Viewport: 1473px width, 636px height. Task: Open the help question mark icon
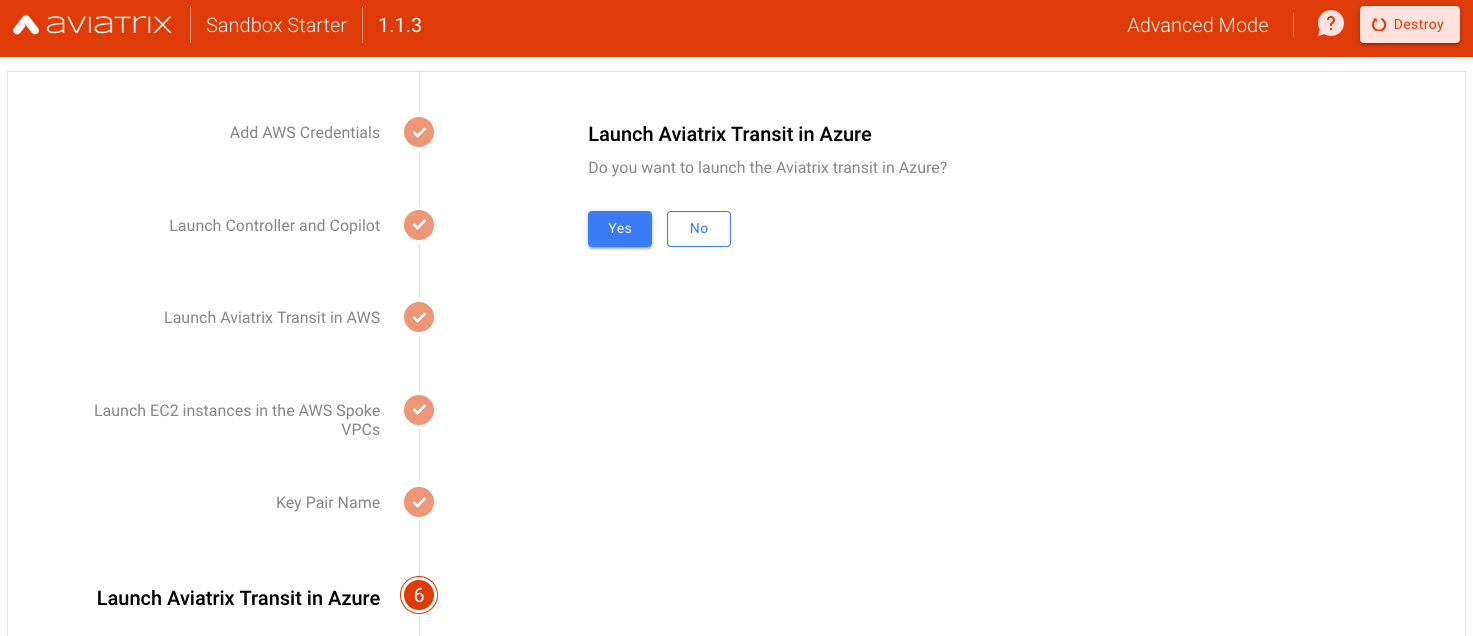[1330, 24]
